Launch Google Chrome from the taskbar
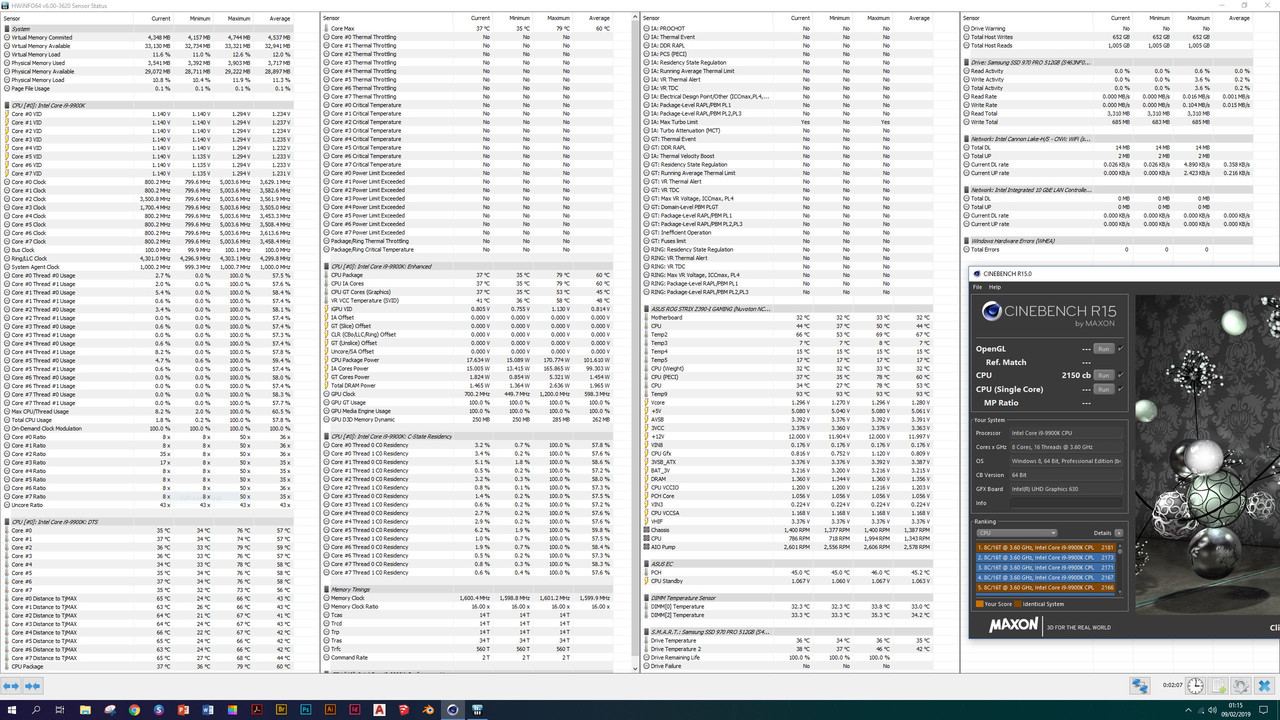Viewport: 1280px width, 720px height. click(134, 710)
